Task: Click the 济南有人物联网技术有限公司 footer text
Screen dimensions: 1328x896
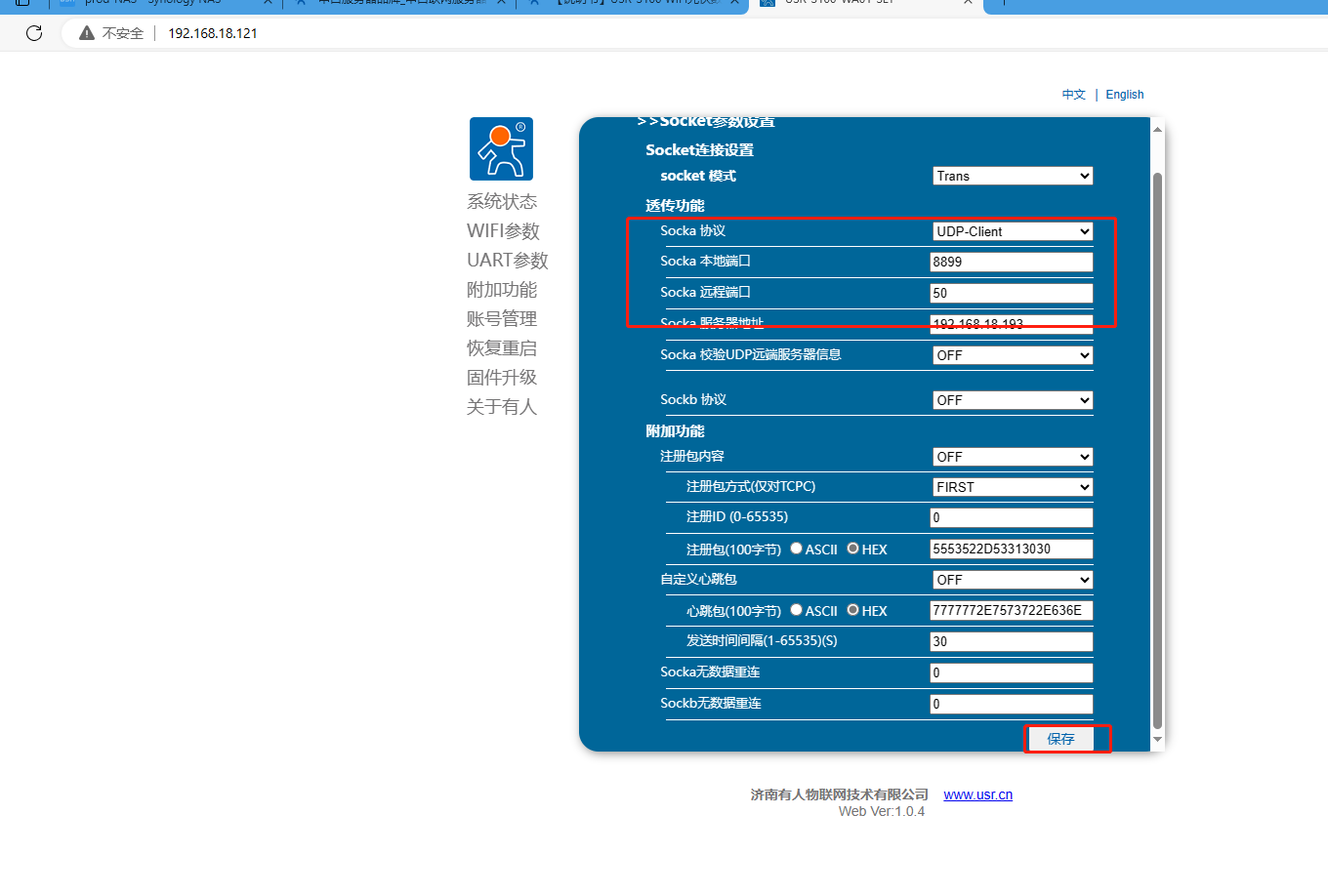Action: point(840,794)
